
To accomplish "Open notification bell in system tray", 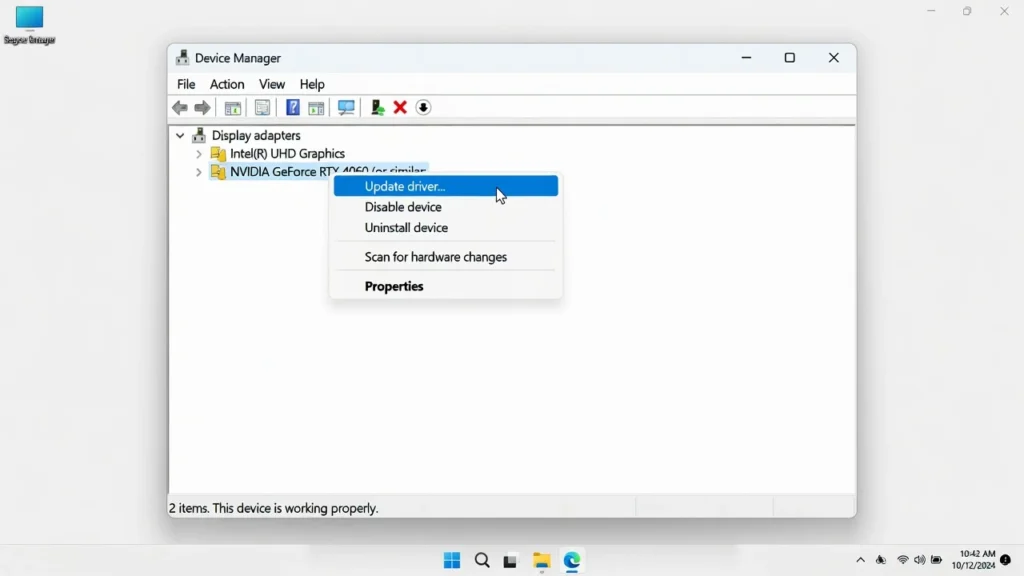I will coord(1006,560).
